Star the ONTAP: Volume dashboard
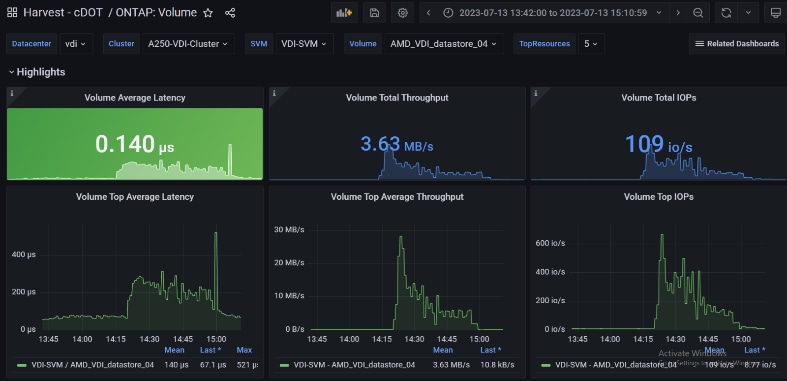This screenshot has height=381, width=787. point(208,13)
